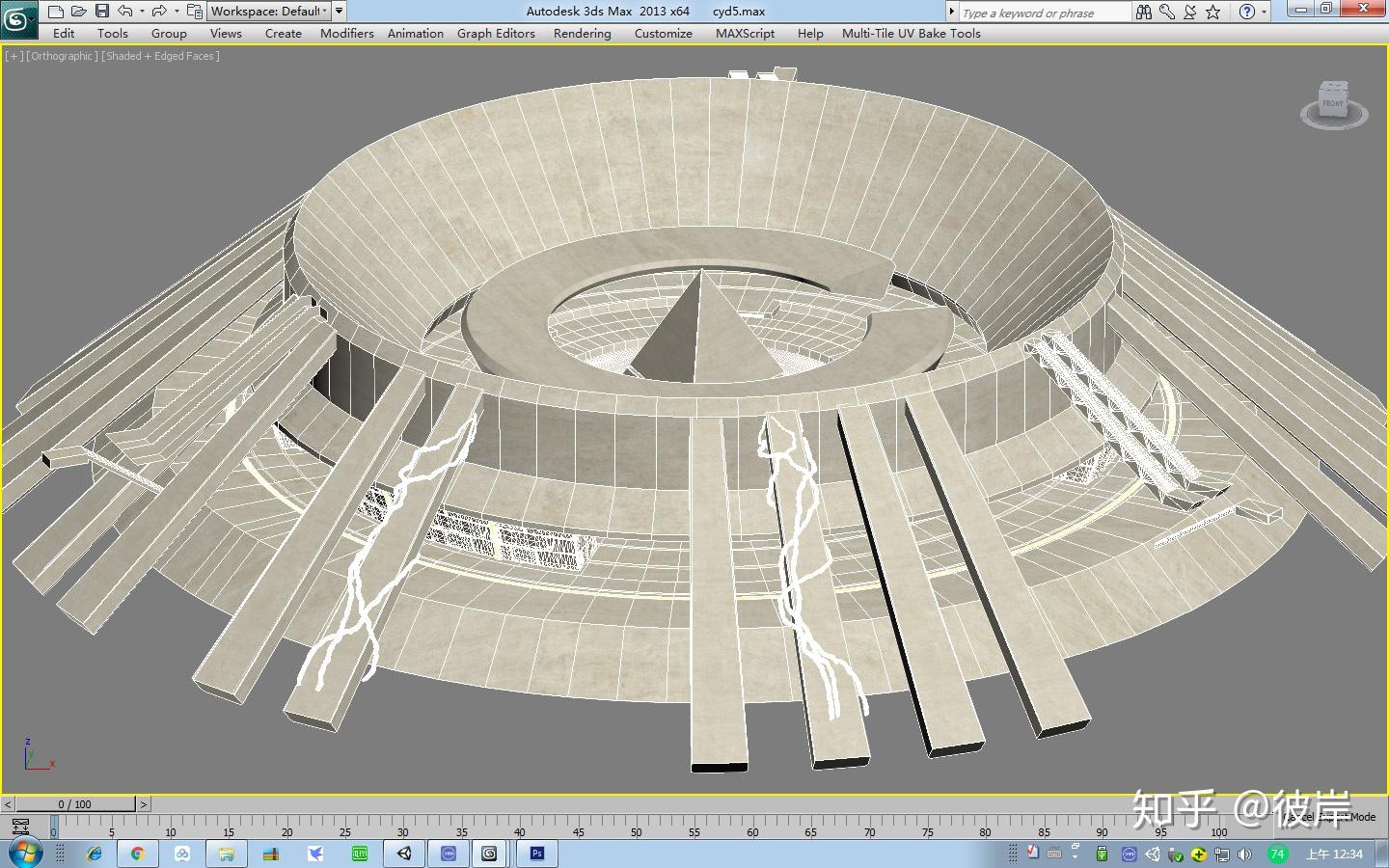Create a new scene with New icon
This screenshot has width=1389, height=868.
tap(56, 12)
